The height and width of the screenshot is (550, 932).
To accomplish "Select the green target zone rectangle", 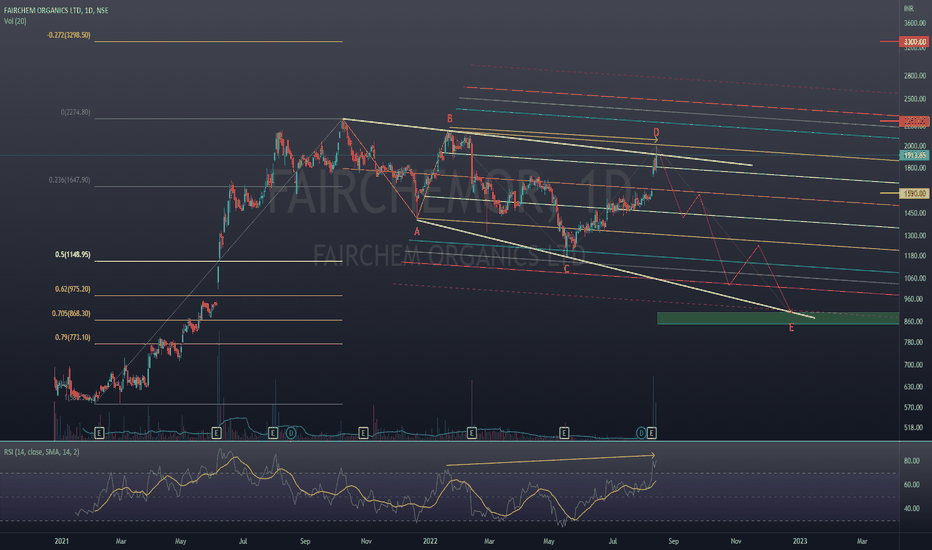I will (x=778, y=318).
